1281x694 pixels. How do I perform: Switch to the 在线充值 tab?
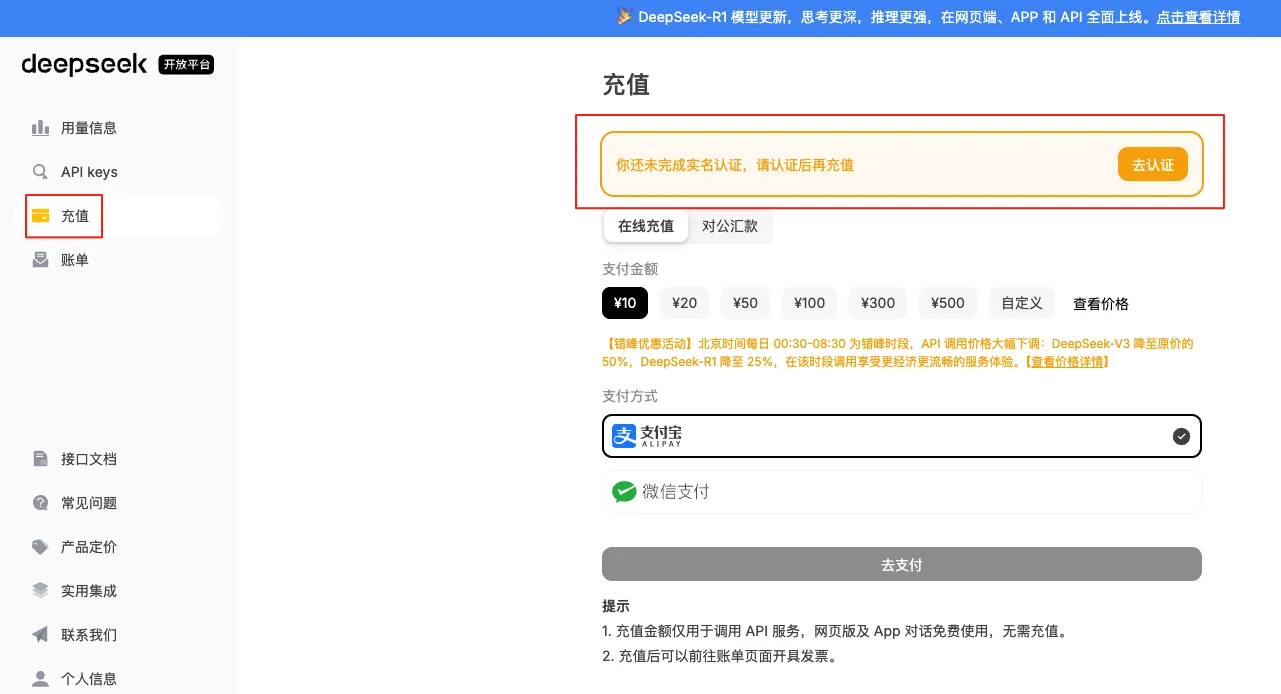tap(646, 226)
